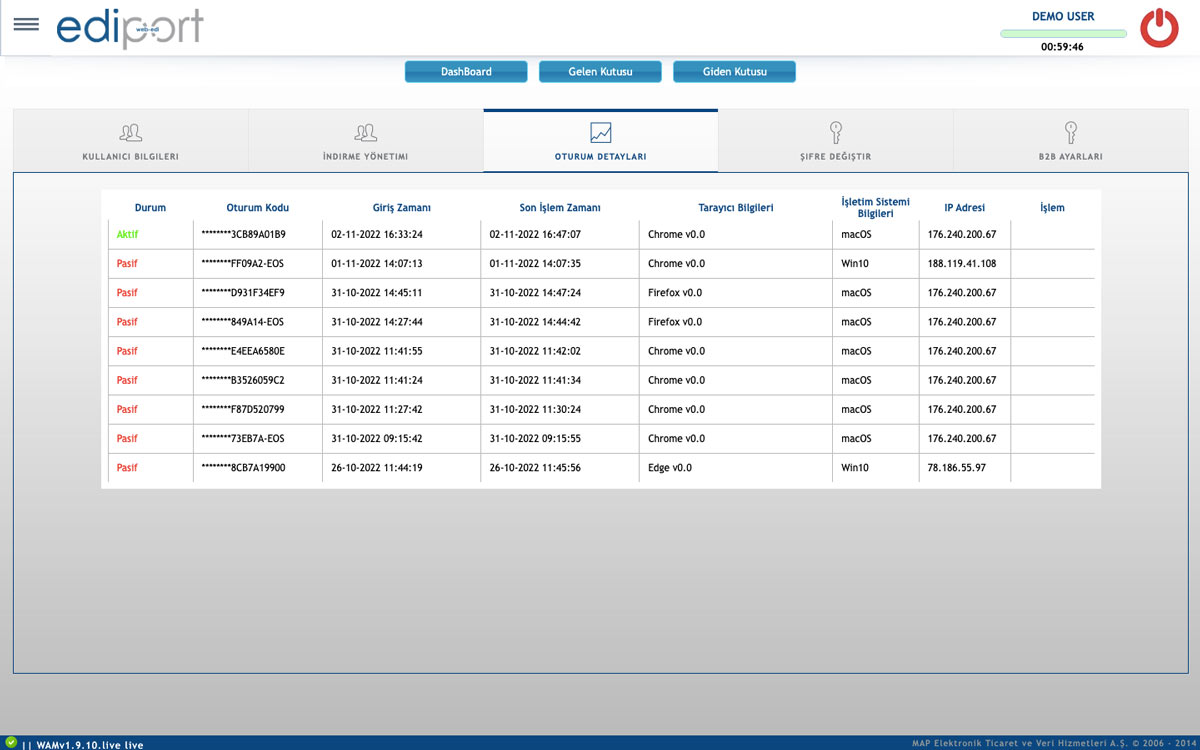
Task: Go to the Şifre Değiştir tab
Action: [836, 140]
